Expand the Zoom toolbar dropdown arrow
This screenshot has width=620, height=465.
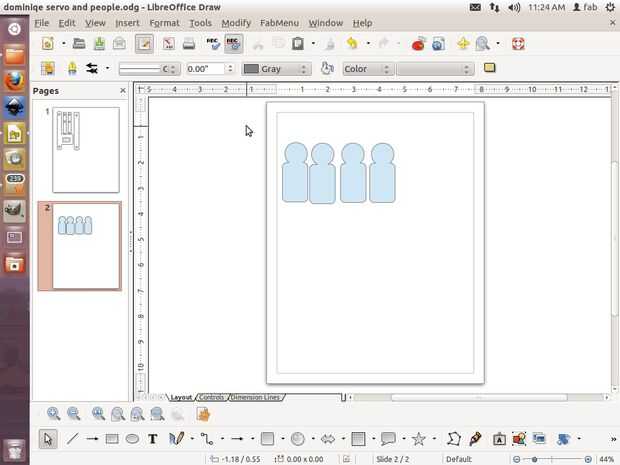pyautogui.click(x=498, y=43)
